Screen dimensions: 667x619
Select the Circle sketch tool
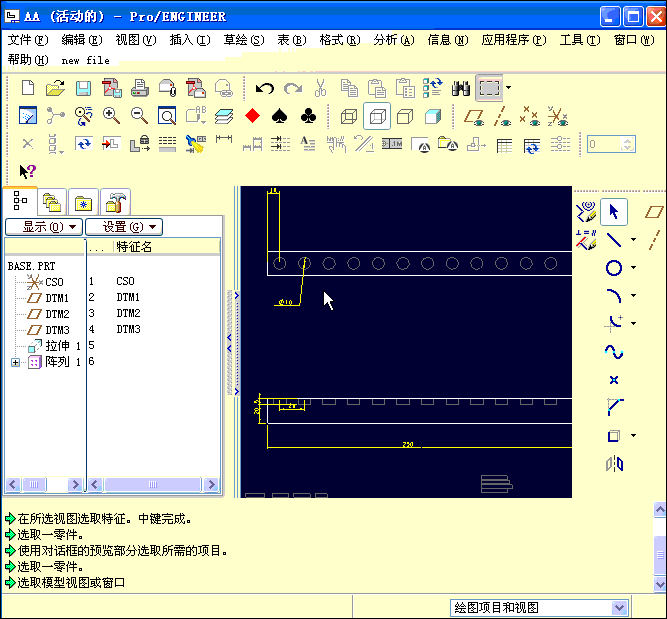pos(613,268)
